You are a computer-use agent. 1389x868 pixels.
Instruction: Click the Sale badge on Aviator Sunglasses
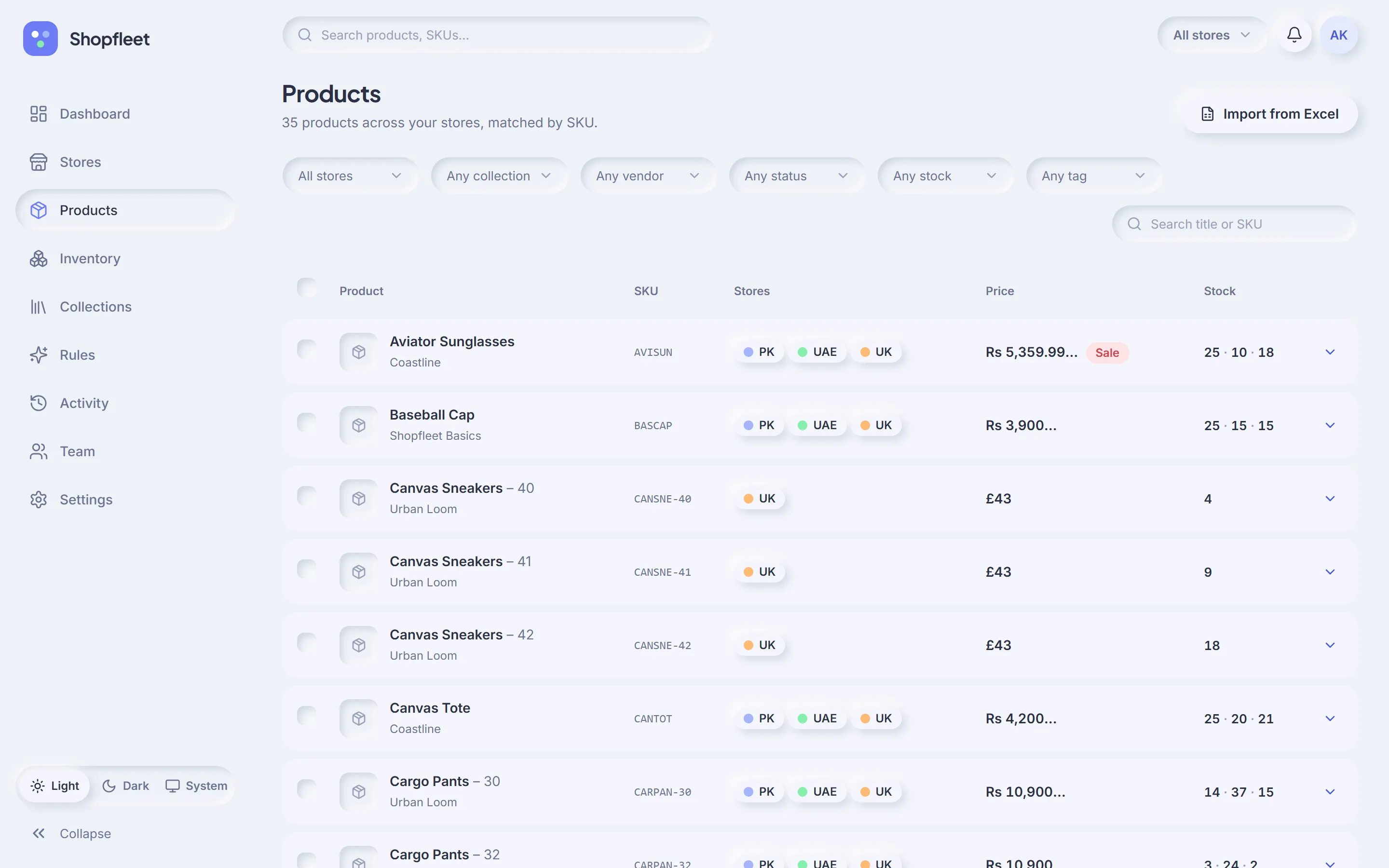click(x=1107, y=353)
